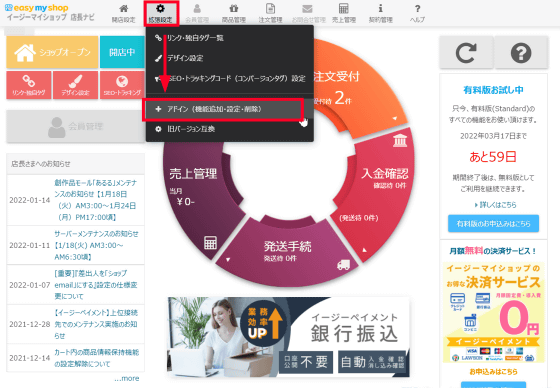Click the SEO・トラッキング globe tile
560x388 pixels.
click(122, 85)
